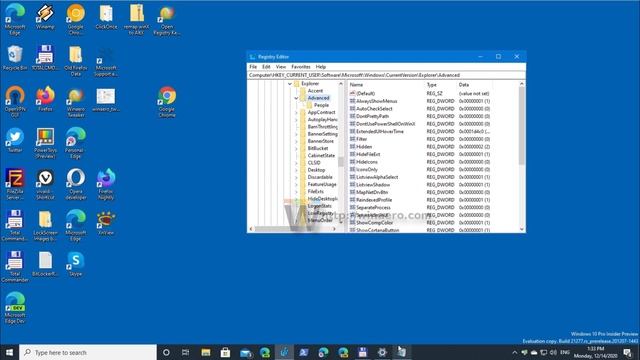Open the File menu in Registry Editor
The height and width of the screenshot is (360, 640).
(253, 67)
